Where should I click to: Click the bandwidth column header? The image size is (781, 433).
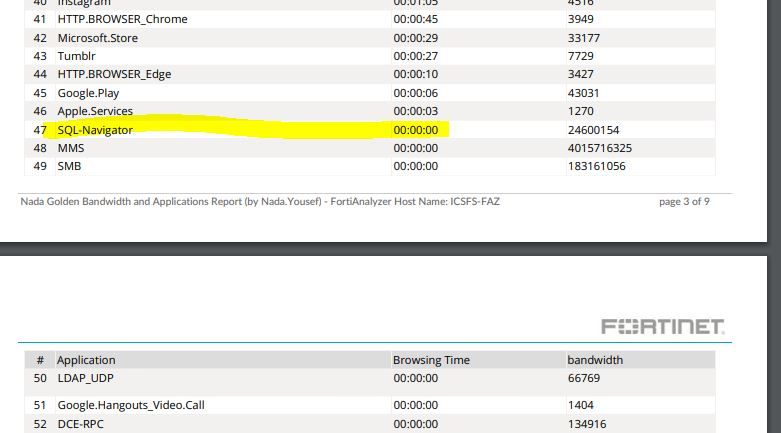coord(595,360)
